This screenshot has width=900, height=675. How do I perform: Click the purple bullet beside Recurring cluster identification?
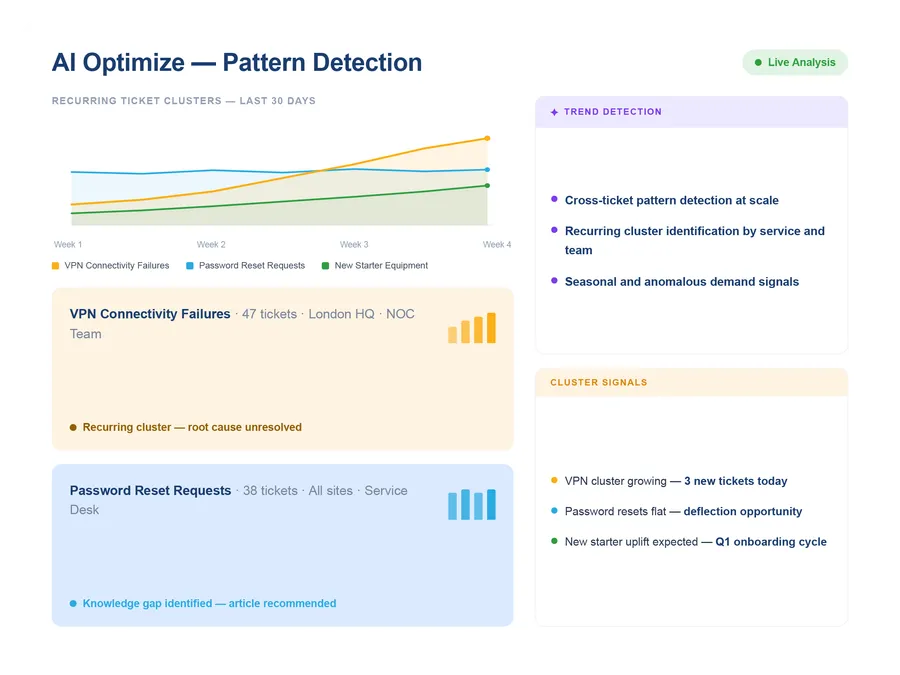click(x=554, y=230)
